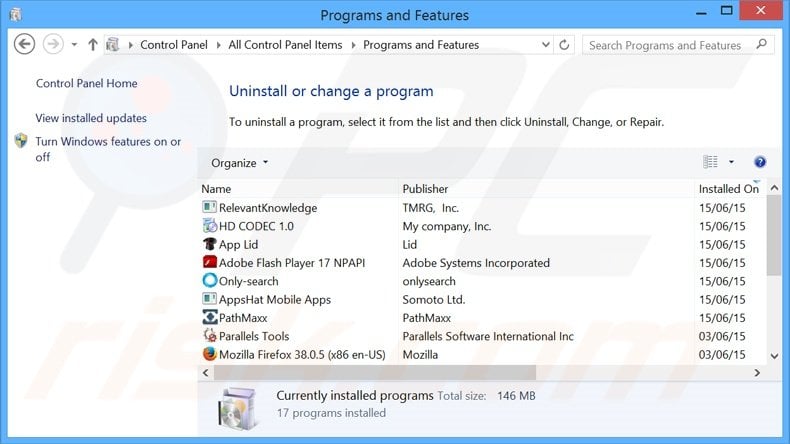This screenshot has width=790, height=444.
Task: Click the vertical scrollbar up arrow
Action: tap(774, 187)
